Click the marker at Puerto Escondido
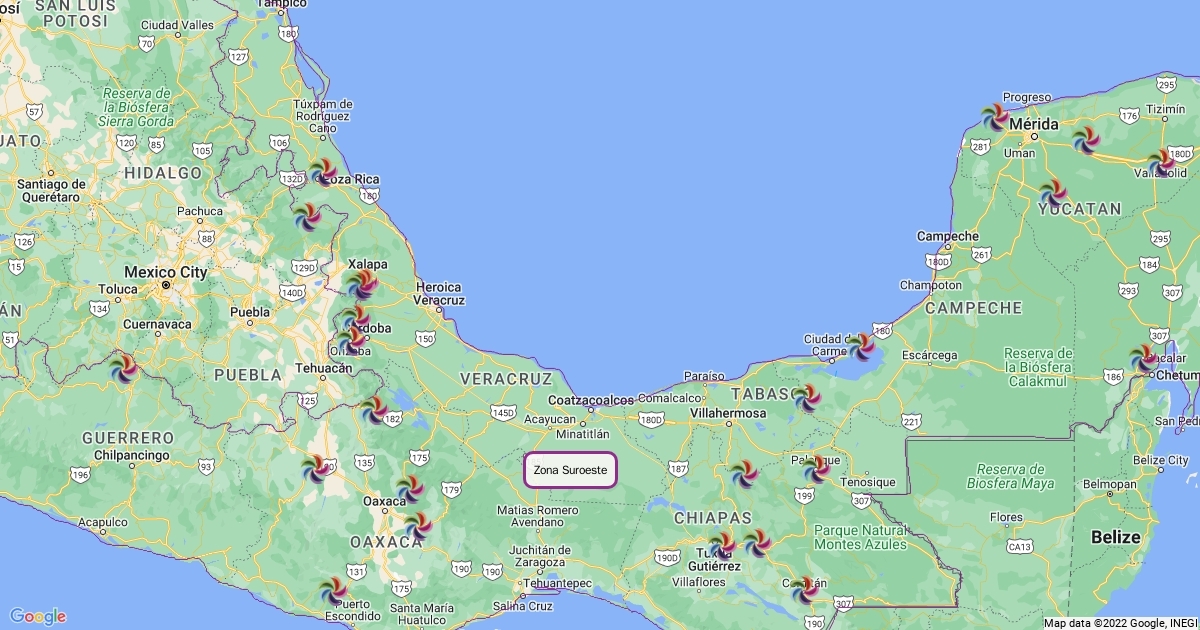This screenshot has height=630, width=1200. click(x=334, y=591)
